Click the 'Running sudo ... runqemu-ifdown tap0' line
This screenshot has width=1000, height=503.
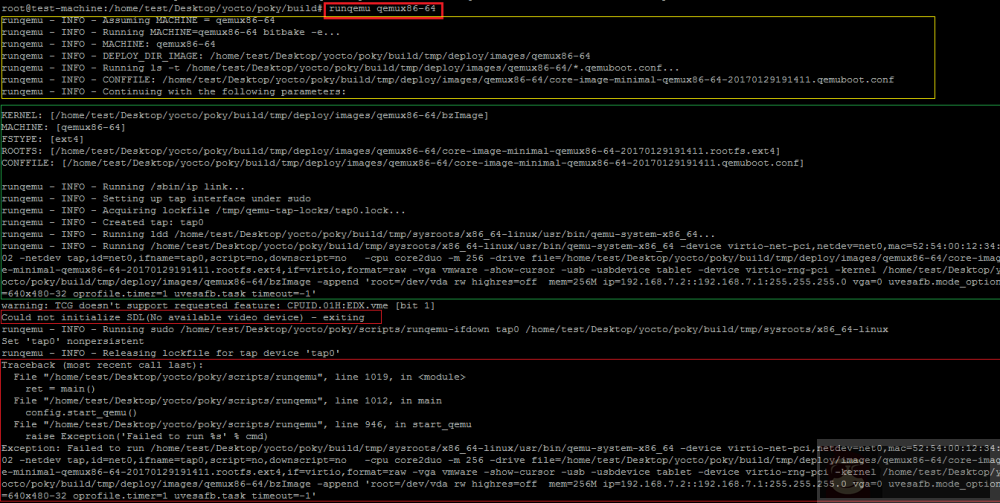click(x=445, y=330)
